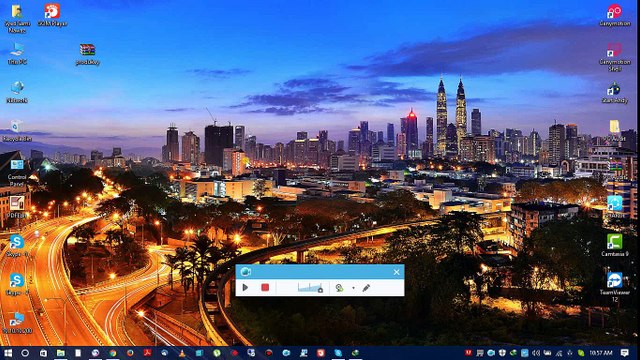The width and height of the screenshot is (640, 360).
Task: Open This PC desktop icon
Action: 17,54
